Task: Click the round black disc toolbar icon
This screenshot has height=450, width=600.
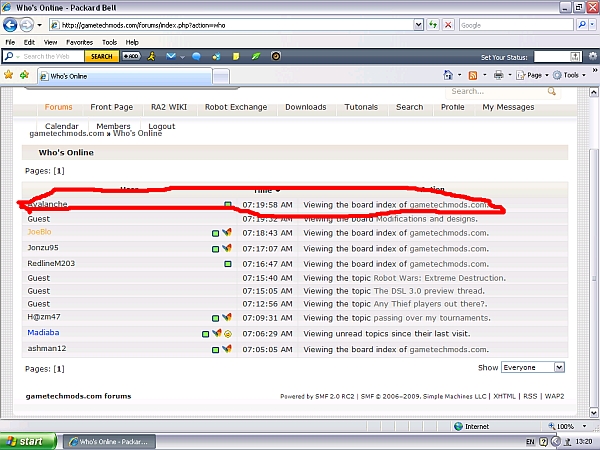Action: click(x=276, y=56)
